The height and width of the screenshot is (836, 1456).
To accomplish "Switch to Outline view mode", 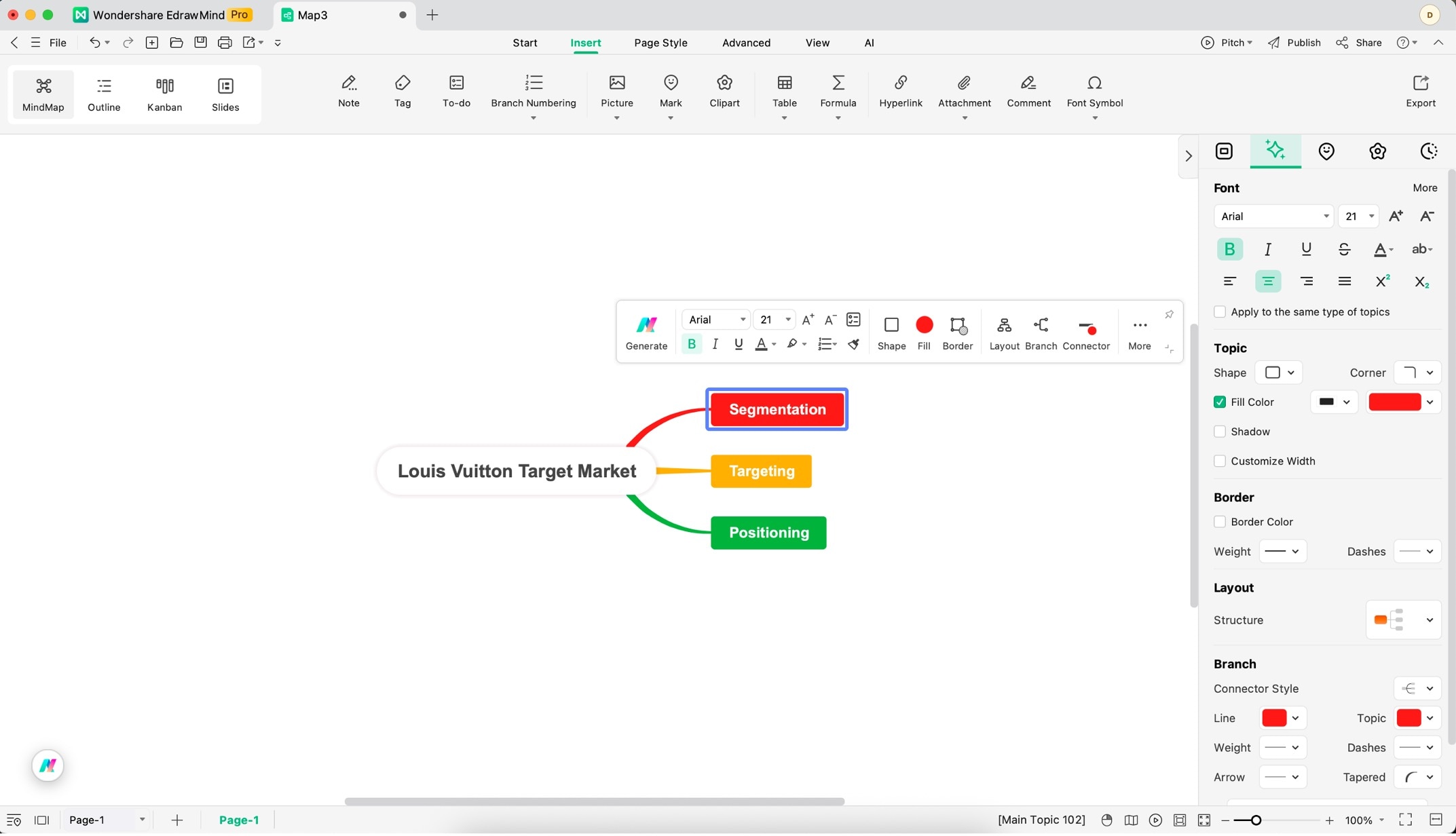I will (x=104, y=94).
